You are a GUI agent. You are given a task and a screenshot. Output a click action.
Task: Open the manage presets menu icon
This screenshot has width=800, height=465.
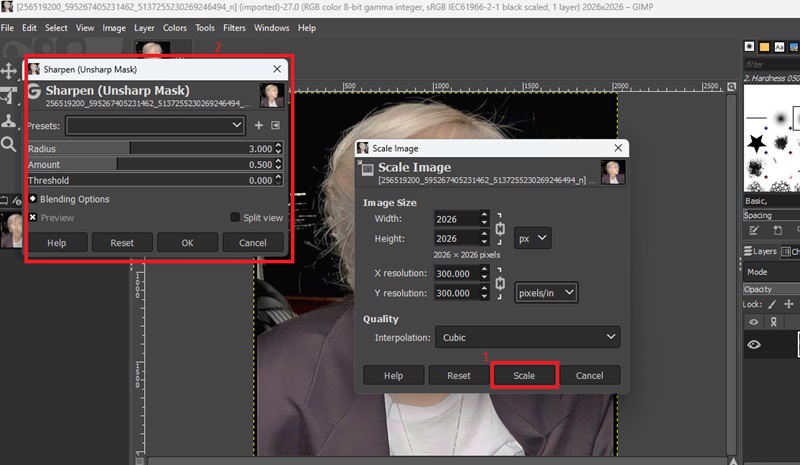[275, 126]
